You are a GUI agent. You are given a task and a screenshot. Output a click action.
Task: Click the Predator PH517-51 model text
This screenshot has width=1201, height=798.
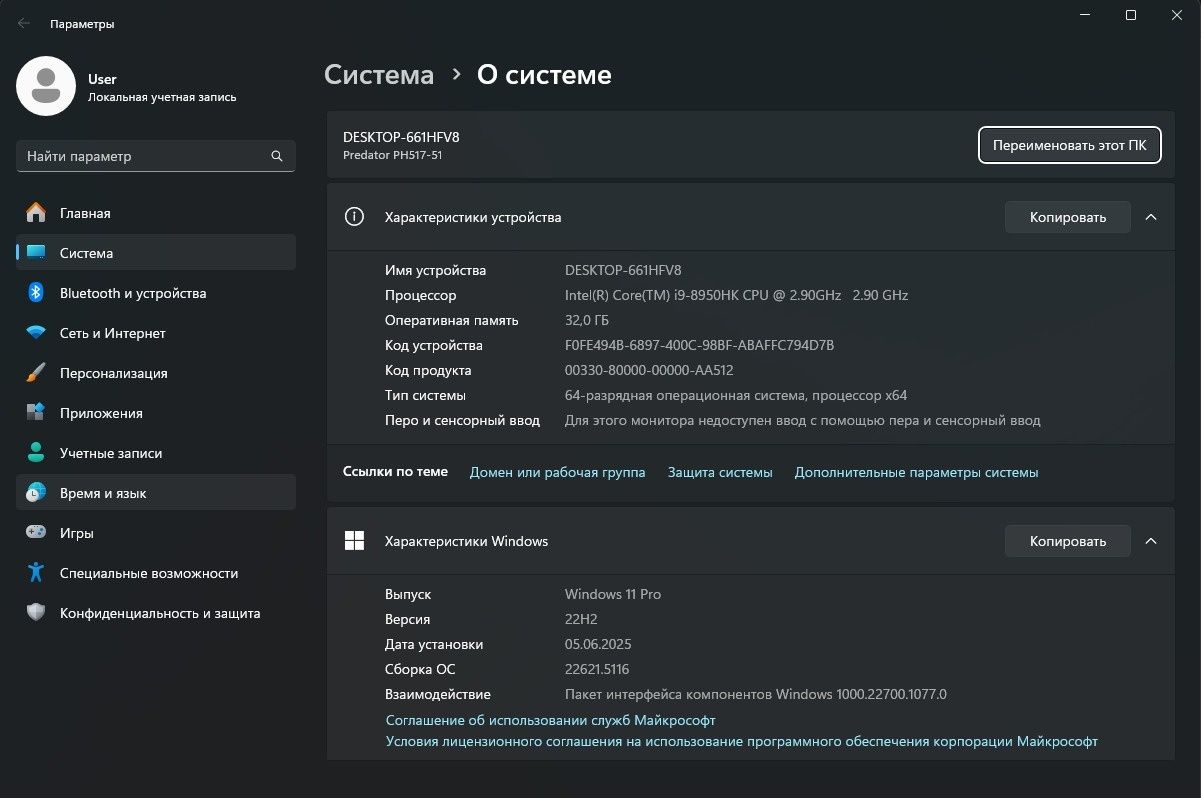[x=392, y=156]
